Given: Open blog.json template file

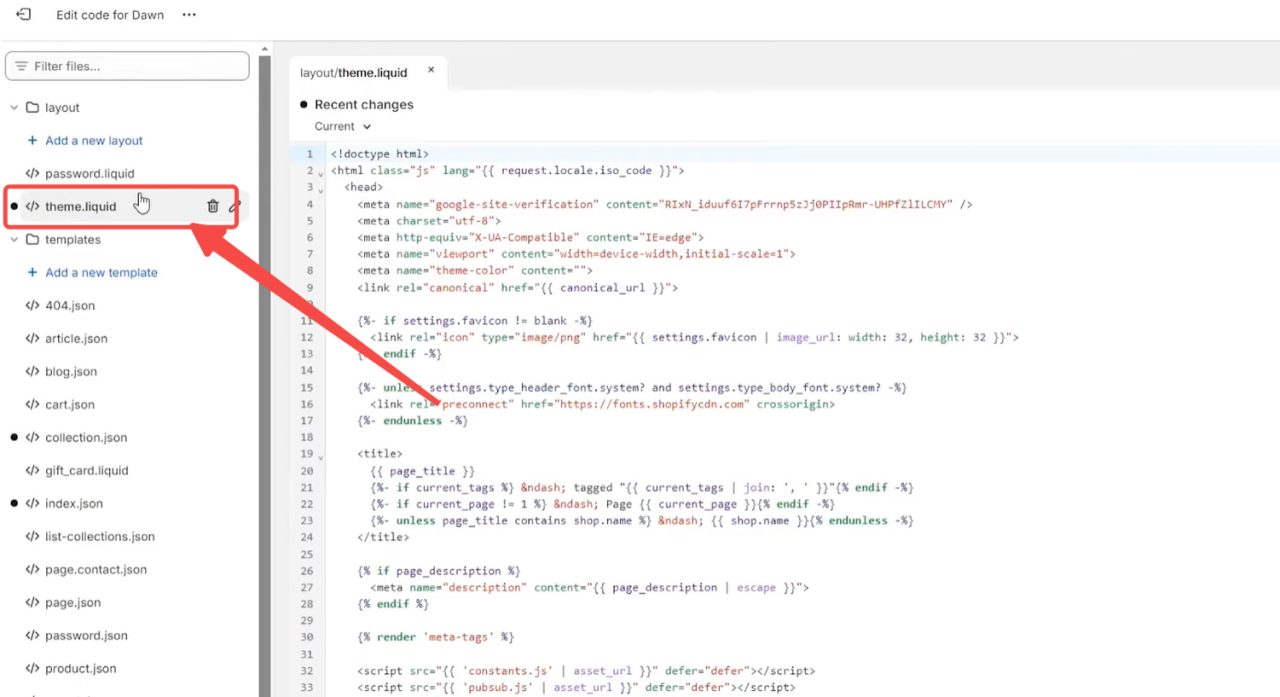Looking at the screenshot, I should (x=71, y=371).
